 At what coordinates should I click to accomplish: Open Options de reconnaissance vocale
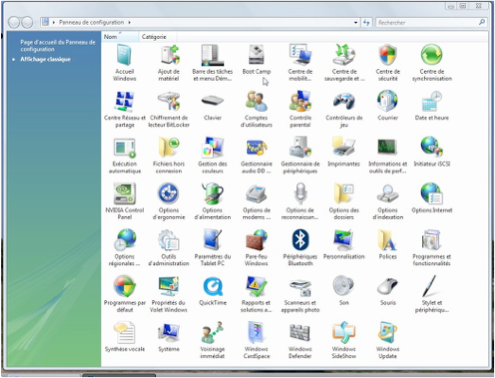(x=300, y=201)
